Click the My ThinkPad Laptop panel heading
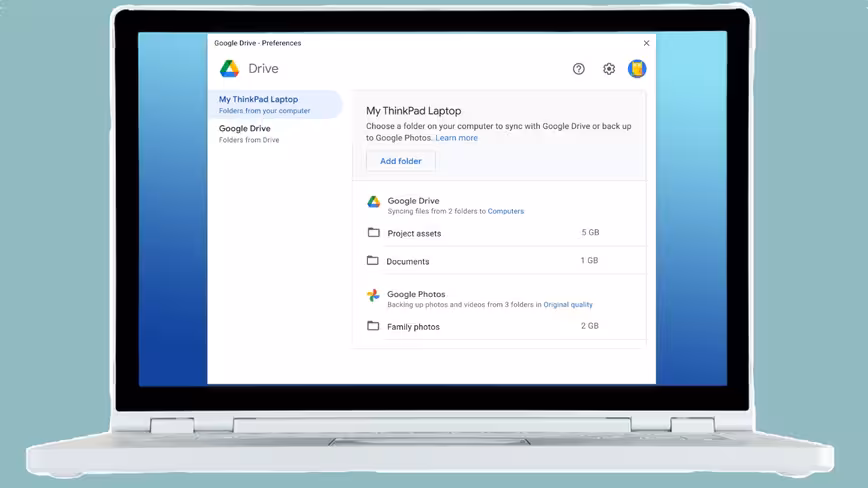Screen dimensions: 868x488 414,111
